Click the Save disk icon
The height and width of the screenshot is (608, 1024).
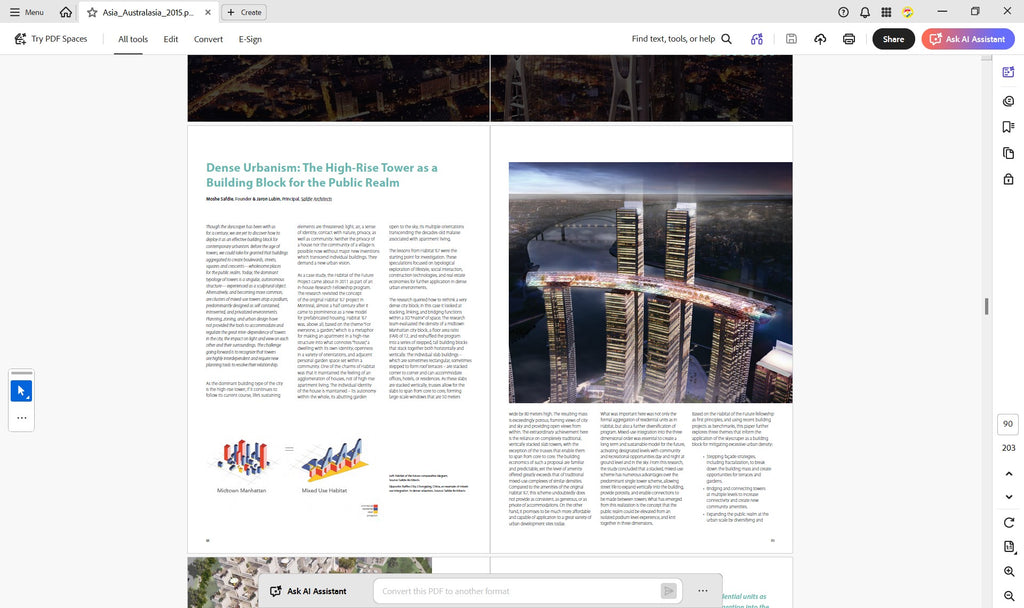pyautogui.click(x=791, y=39)
